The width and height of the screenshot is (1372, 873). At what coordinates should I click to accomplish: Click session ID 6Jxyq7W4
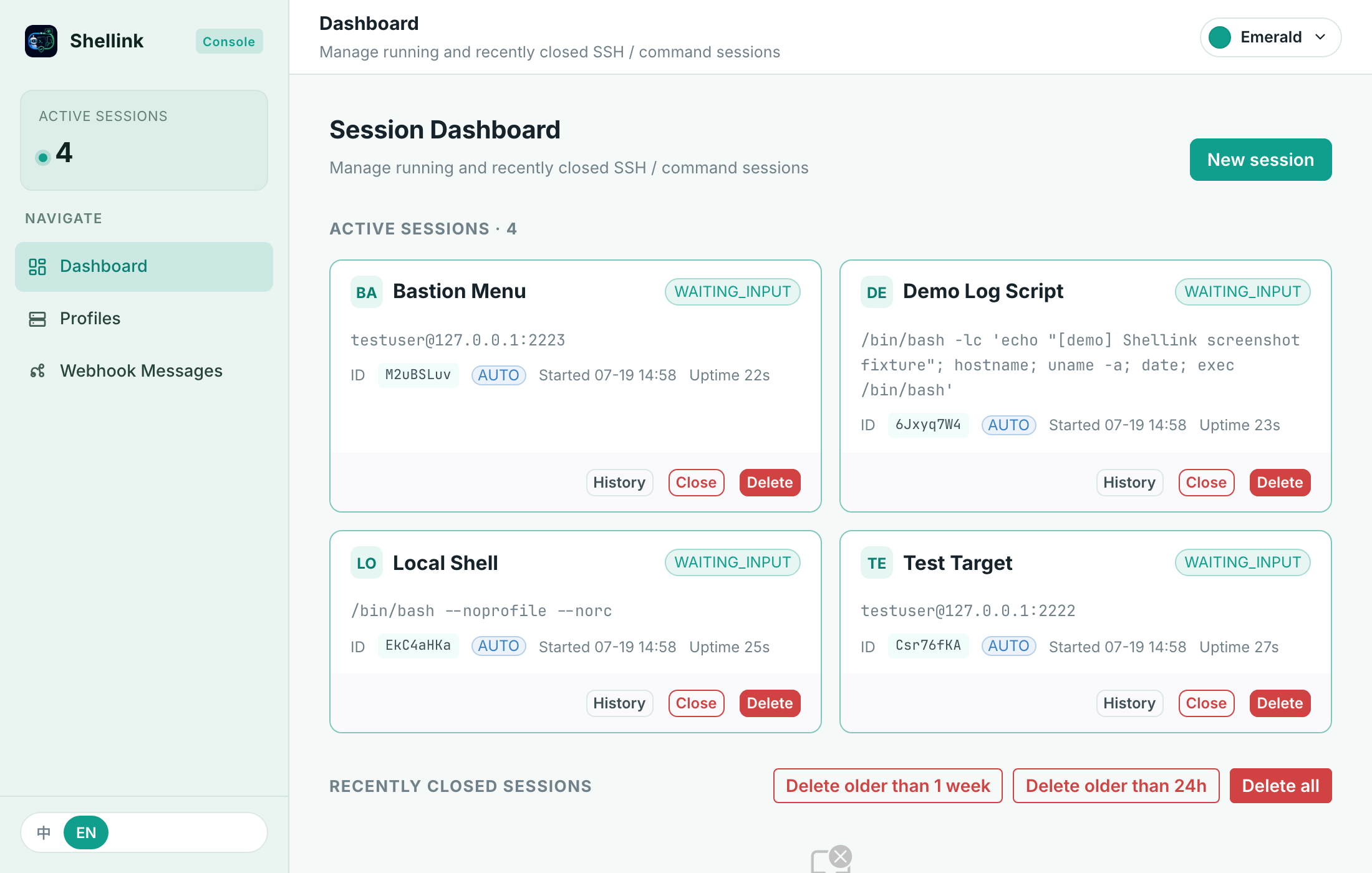tap(928, 425)
